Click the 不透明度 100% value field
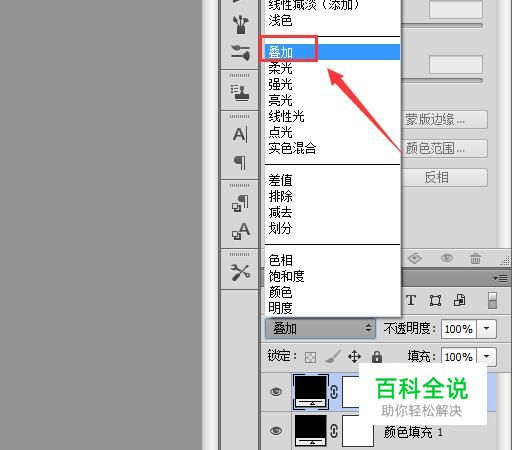 (459, 329)
